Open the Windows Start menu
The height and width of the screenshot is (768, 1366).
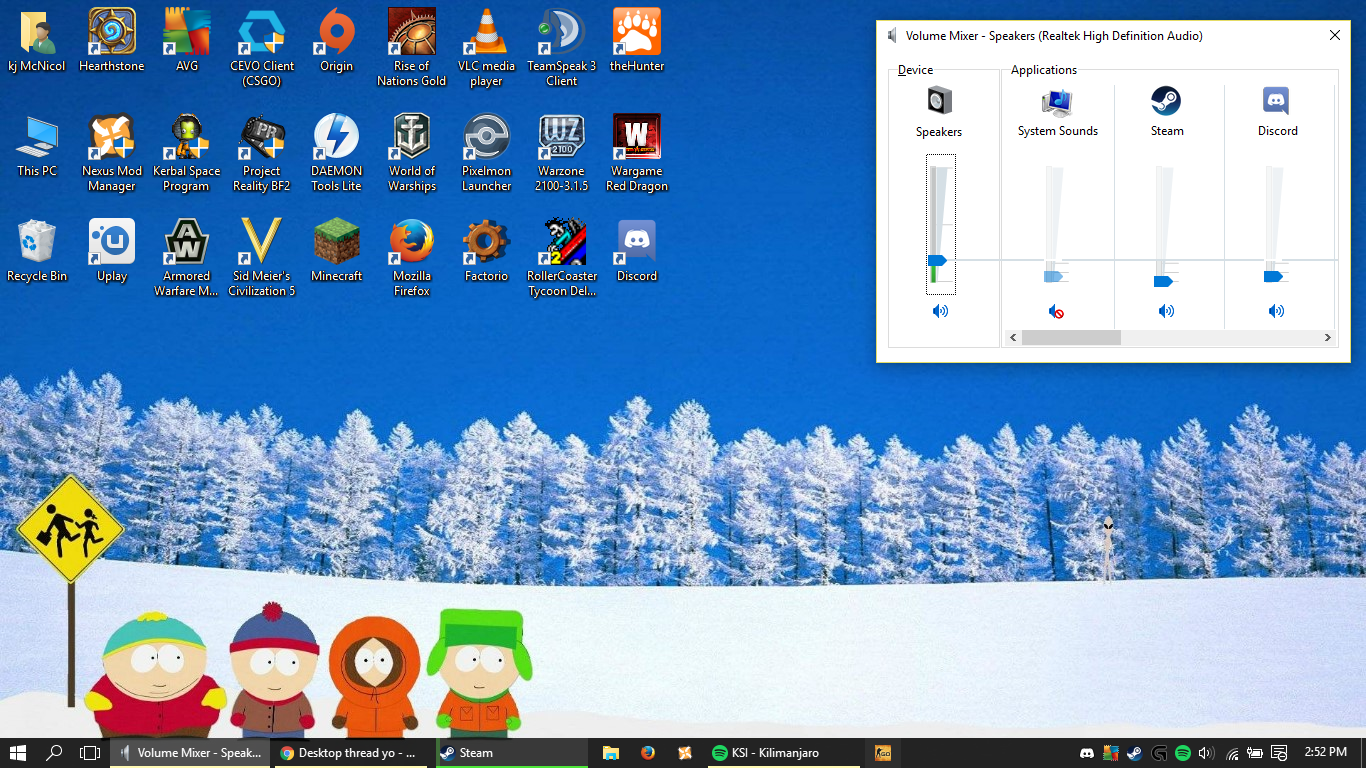click(x=18, y=753)
